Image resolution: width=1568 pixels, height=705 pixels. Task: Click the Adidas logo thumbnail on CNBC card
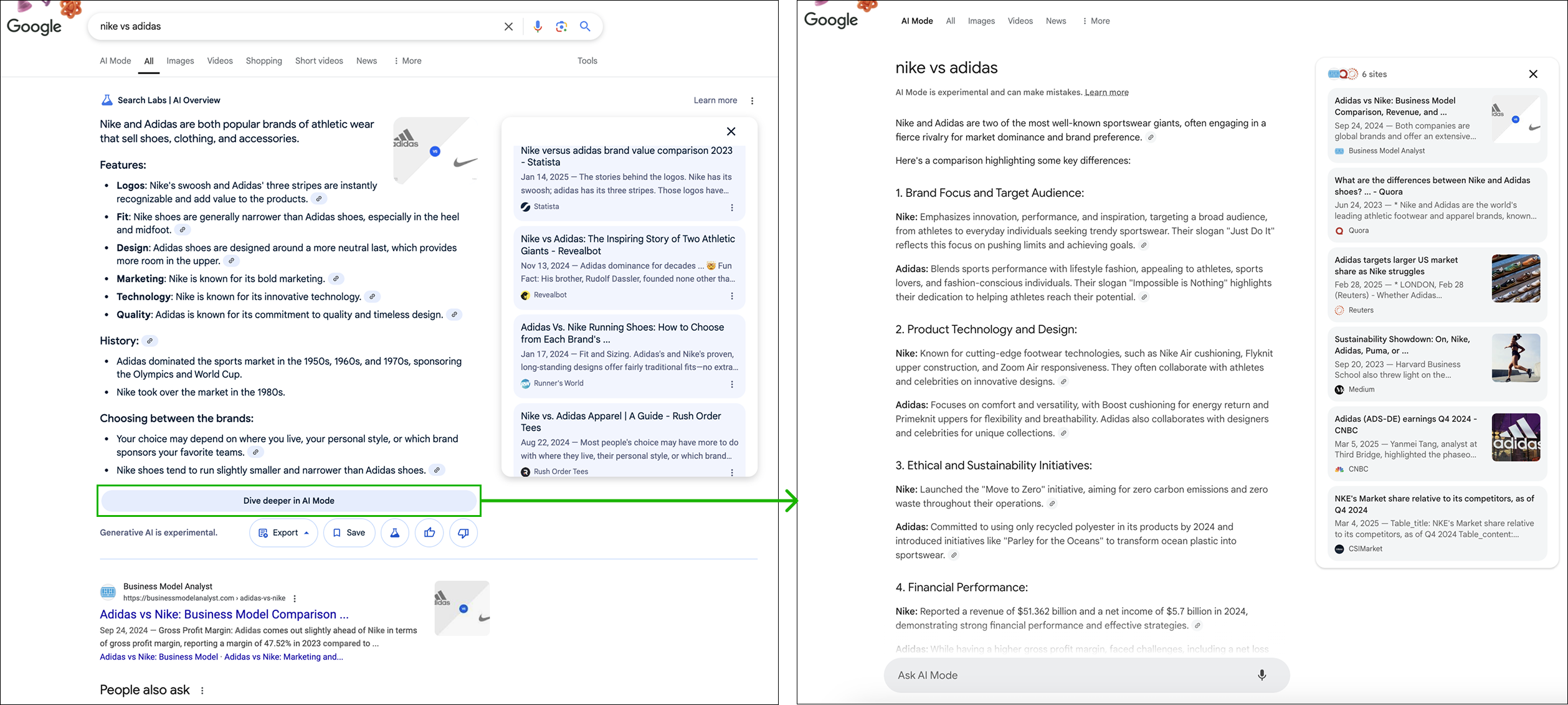(1516, 437)
